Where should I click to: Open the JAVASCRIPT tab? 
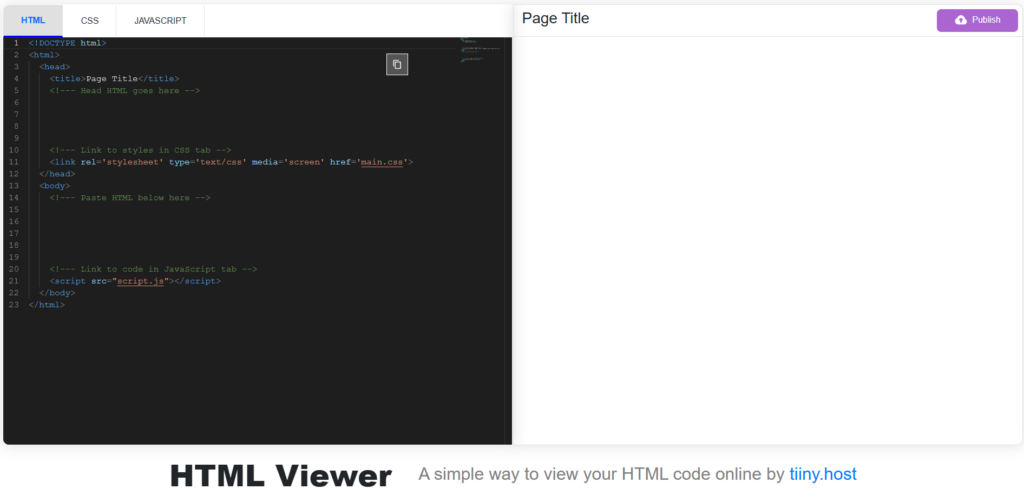tap(160, 21)
